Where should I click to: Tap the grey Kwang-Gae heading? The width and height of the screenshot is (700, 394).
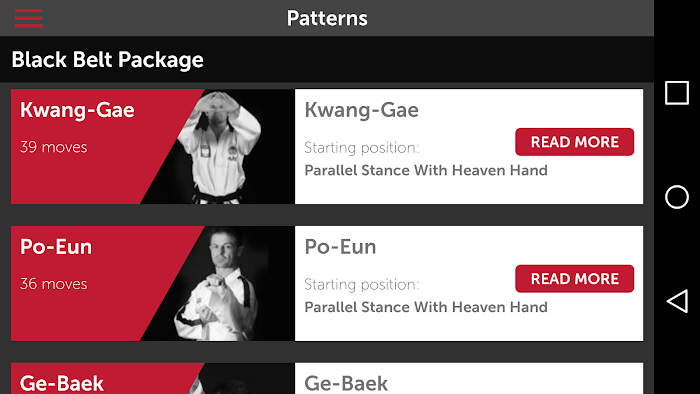point(361,110)
